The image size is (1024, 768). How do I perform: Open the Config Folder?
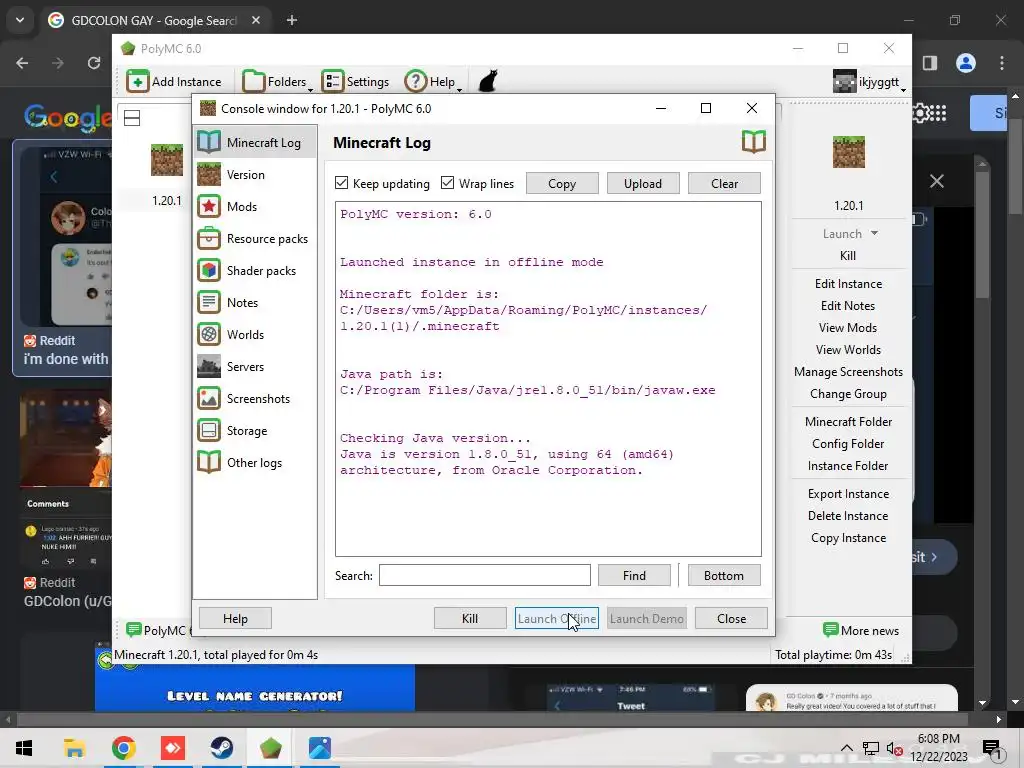coord(848,444)
